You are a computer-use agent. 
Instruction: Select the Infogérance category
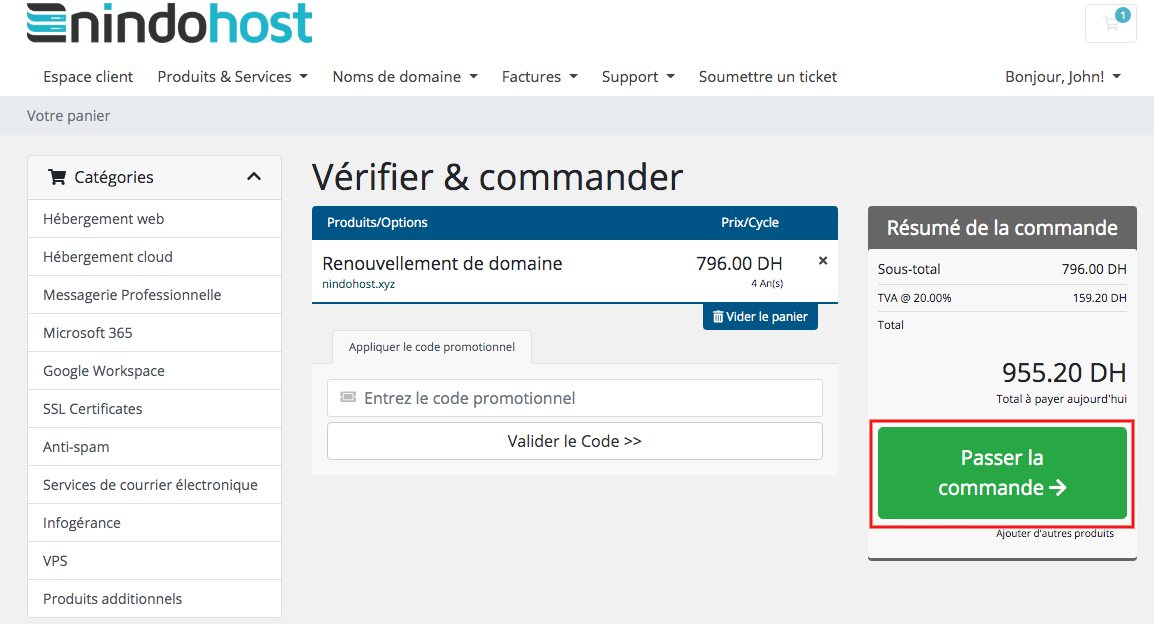tap(155, 523)
